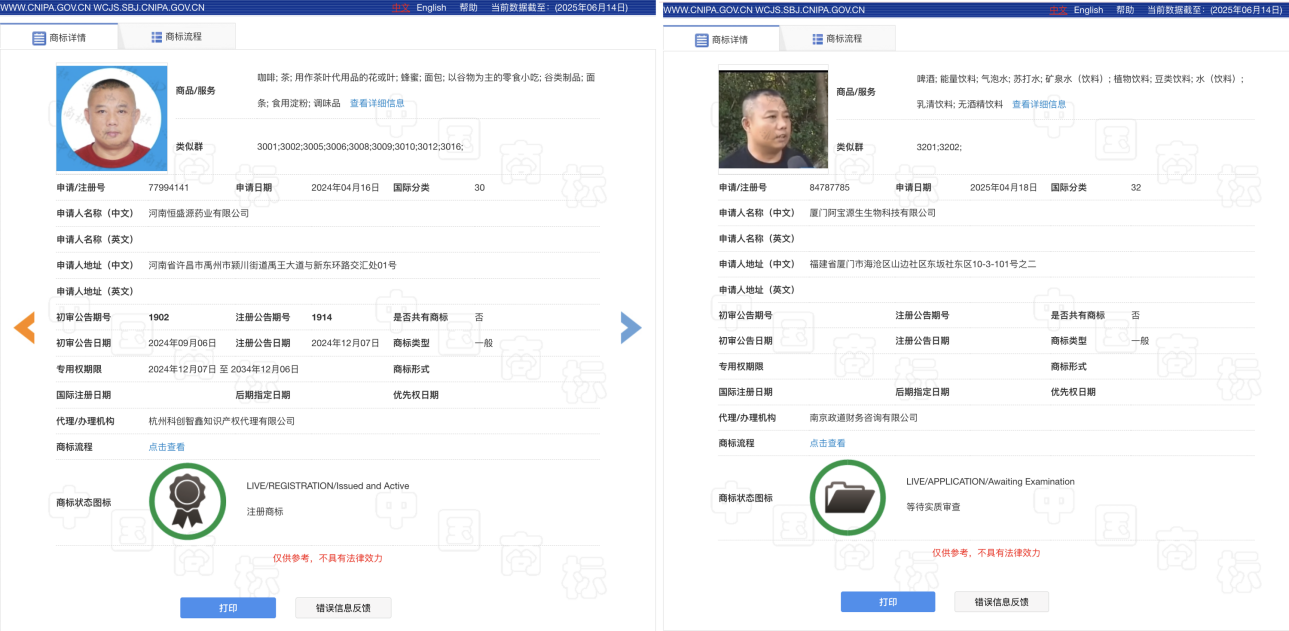Click 点击查看 link for 河南恒盛源药业 trademark

167,447
